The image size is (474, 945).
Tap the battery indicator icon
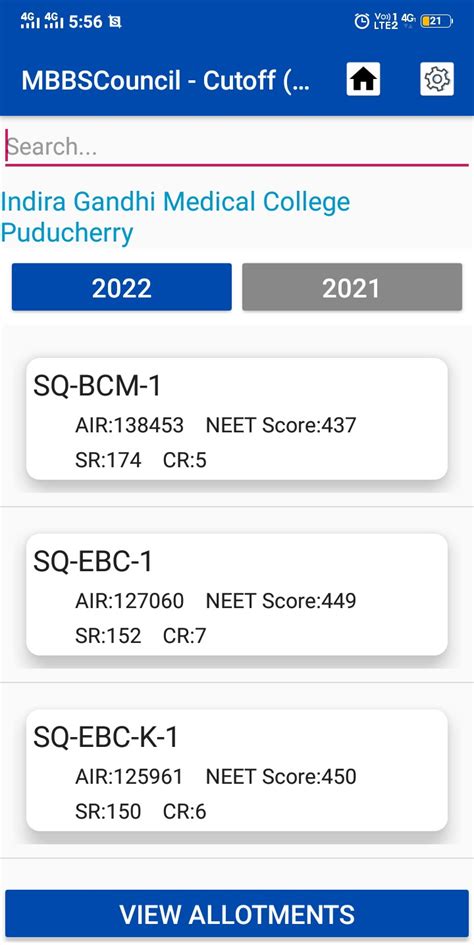(436, 21)
